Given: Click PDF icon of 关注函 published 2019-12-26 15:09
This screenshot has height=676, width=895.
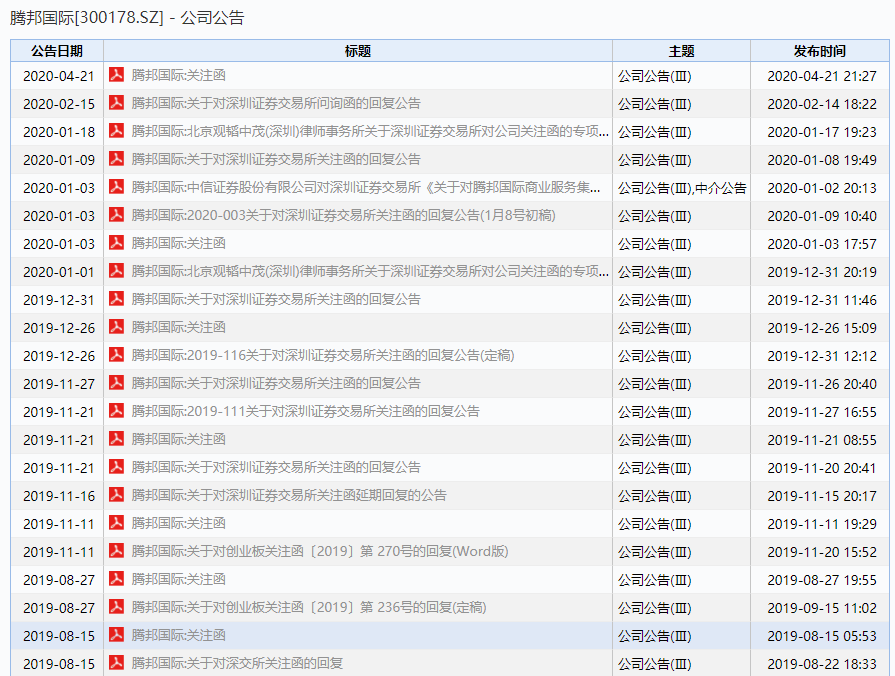Looking at the screenshot, I should pos(116,327).
